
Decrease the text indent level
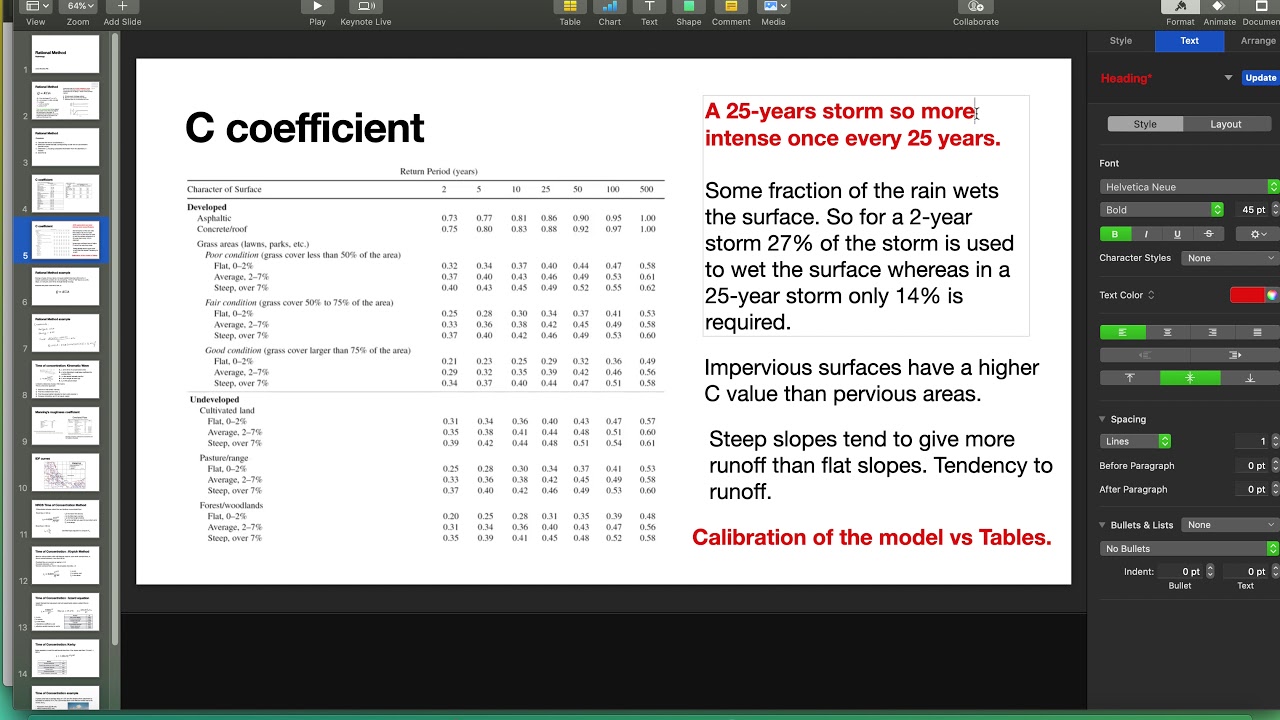pyautogui.click(x=1145, y=355)
